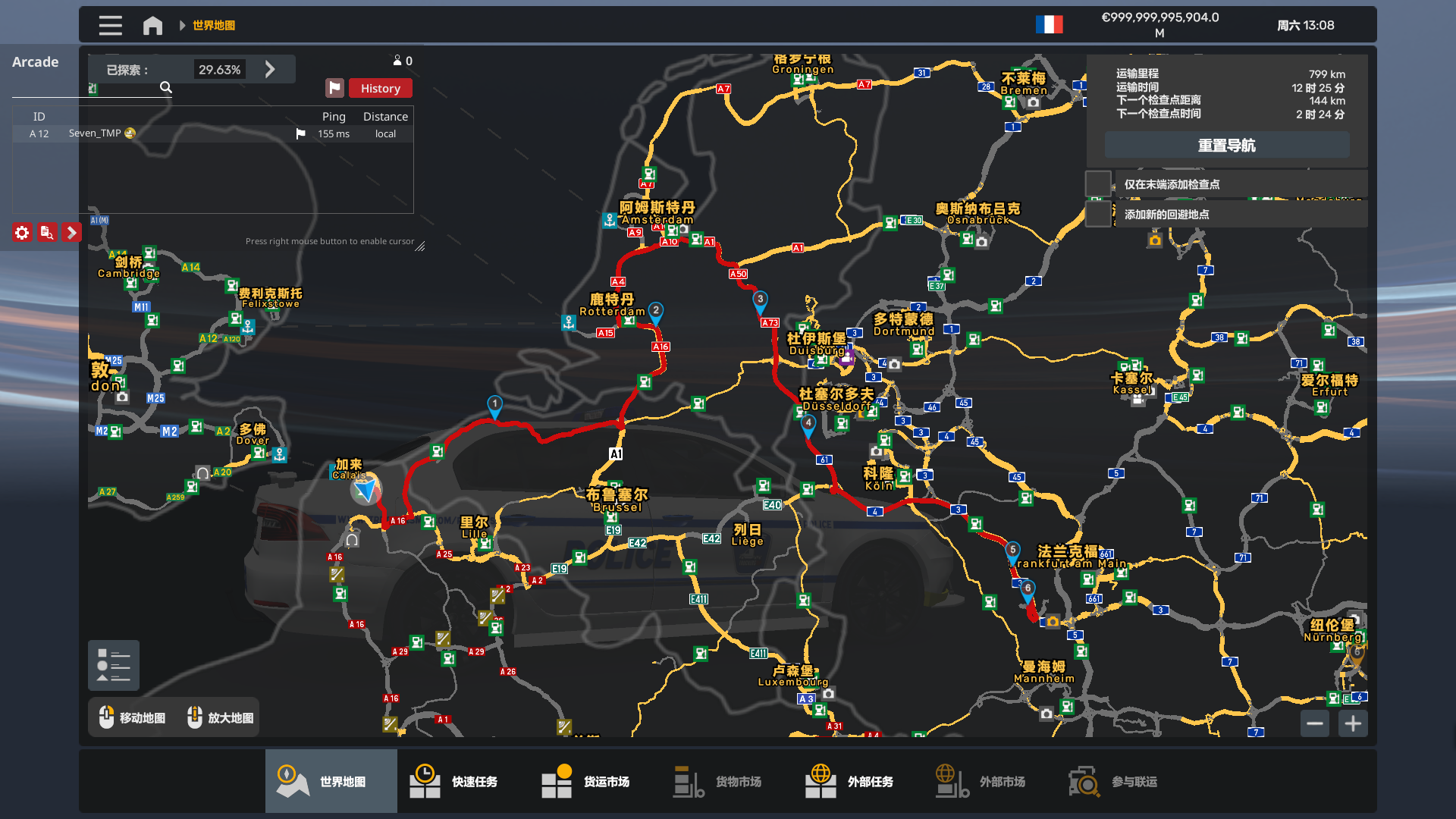Open the 快速任务 tab

463,781
